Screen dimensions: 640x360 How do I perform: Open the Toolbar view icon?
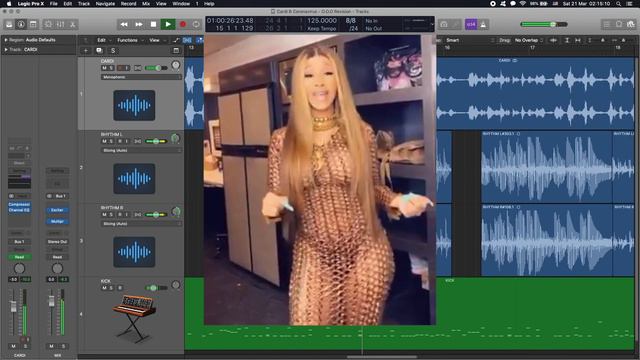tap(33, 24)
